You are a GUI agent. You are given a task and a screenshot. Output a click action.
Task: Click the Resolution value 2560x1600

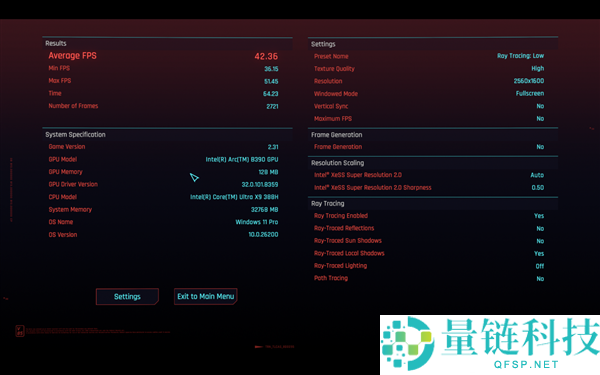[529, 81]
